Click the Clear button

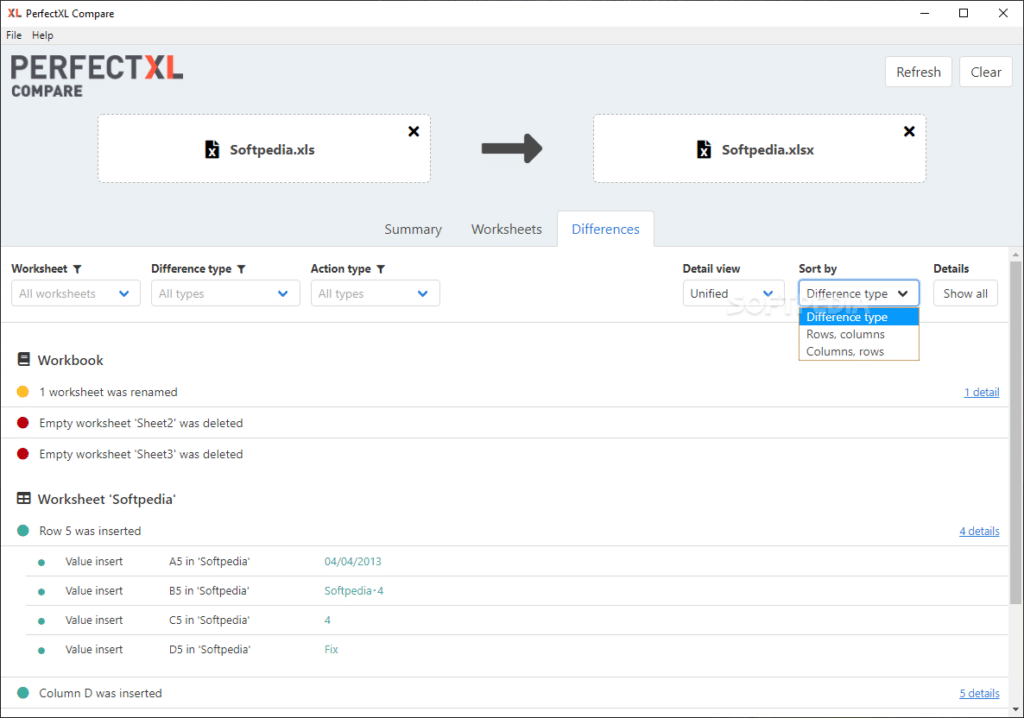[x=985, y=72]
